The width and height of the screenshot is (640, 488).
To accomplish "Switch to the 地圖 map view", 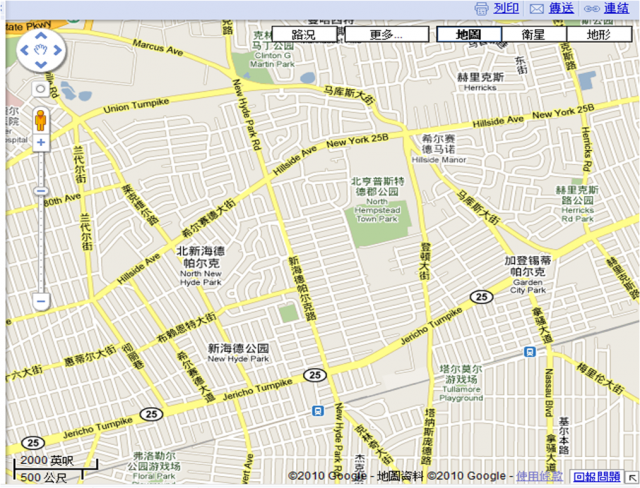I will (469, 34).
